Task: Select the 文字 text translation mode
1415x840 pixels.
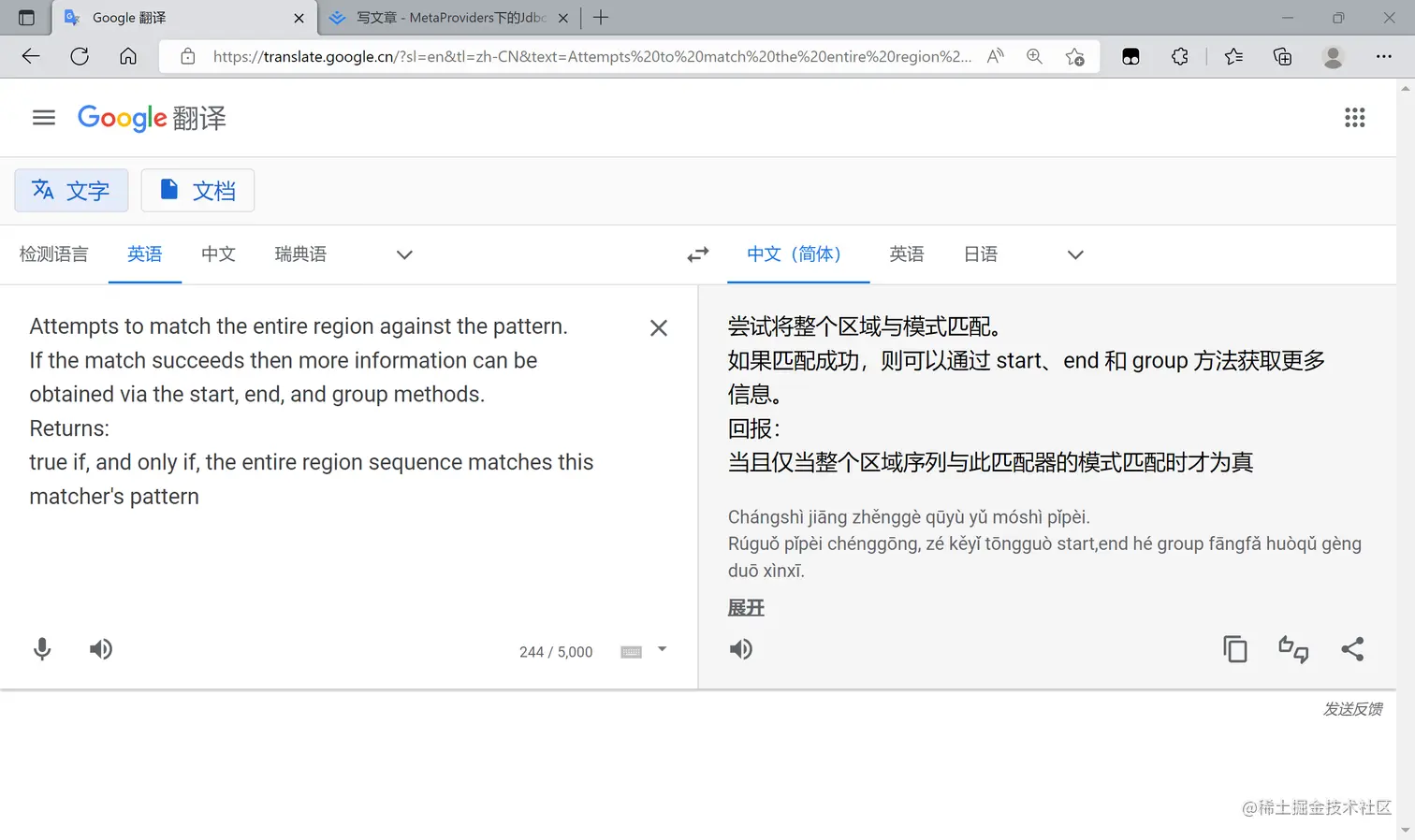Action: [71, 191]
